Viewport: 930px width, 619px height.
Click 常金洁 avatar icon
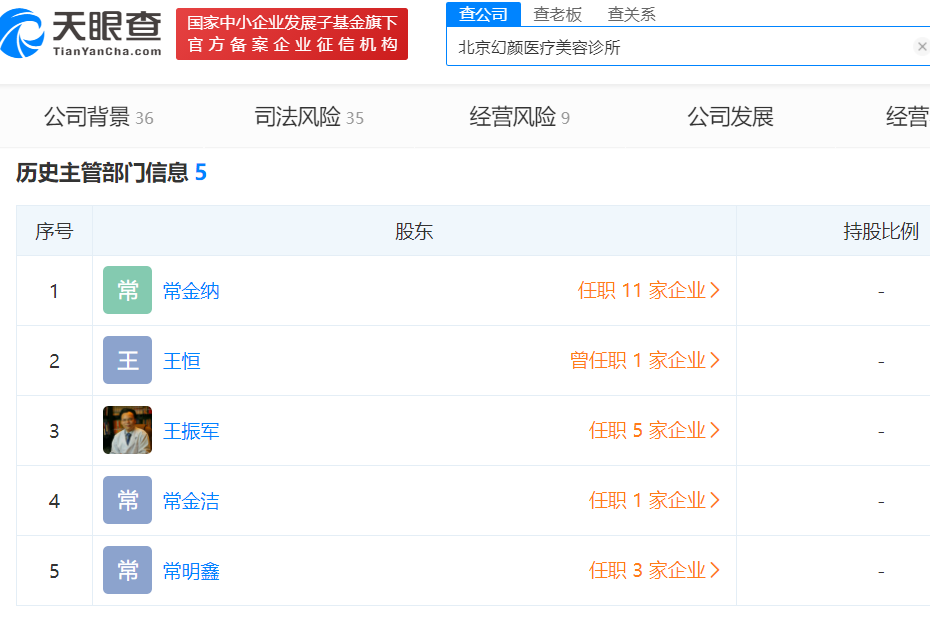click(127, 501)
